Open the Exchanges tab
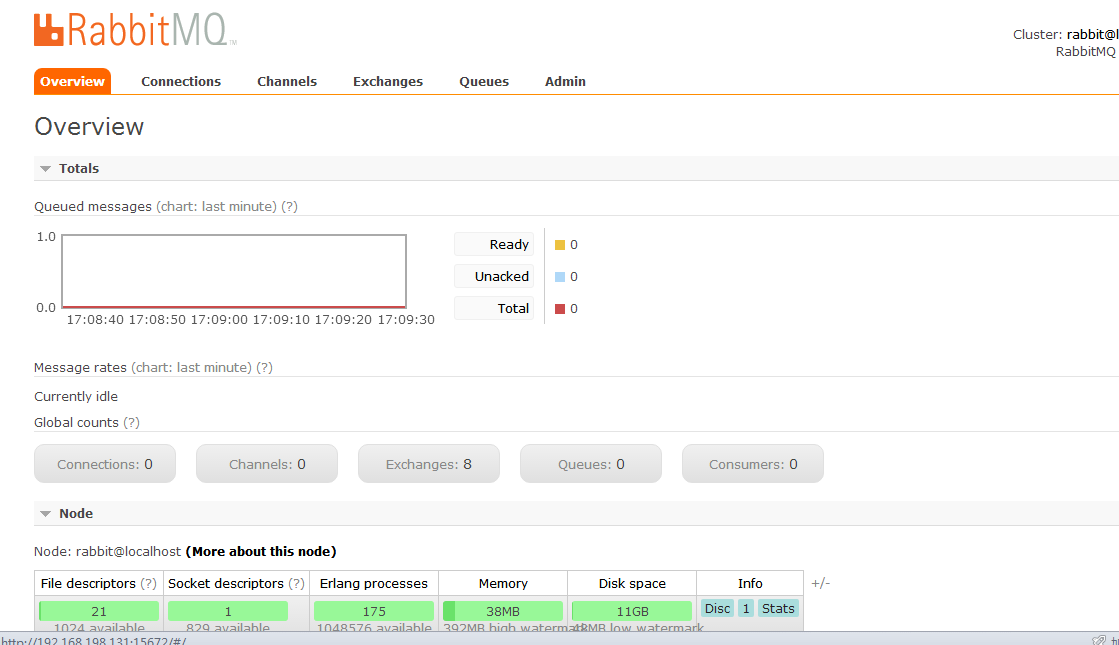Screen dimensions: 1119x645 [388, 81]
